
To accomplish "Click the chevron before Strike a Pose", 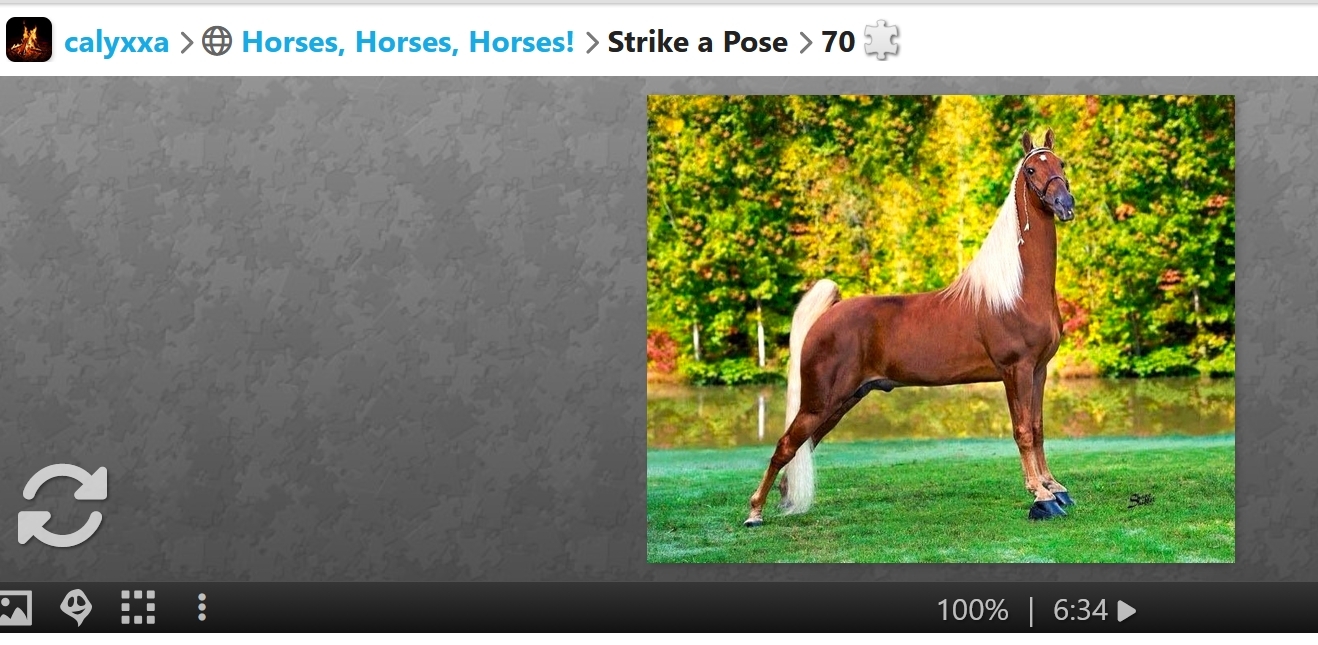I will (x=591, y=42).
